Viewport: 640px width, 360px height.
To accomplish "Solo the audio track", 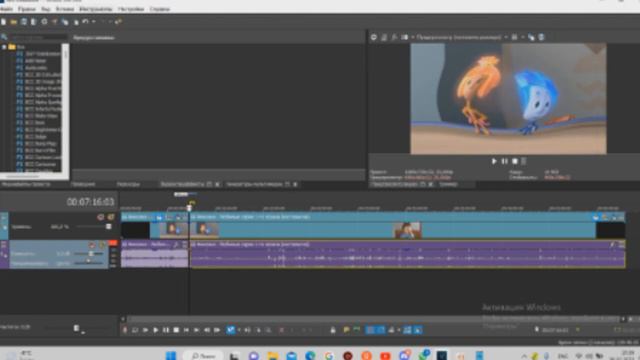I will [x=102, y=245].
